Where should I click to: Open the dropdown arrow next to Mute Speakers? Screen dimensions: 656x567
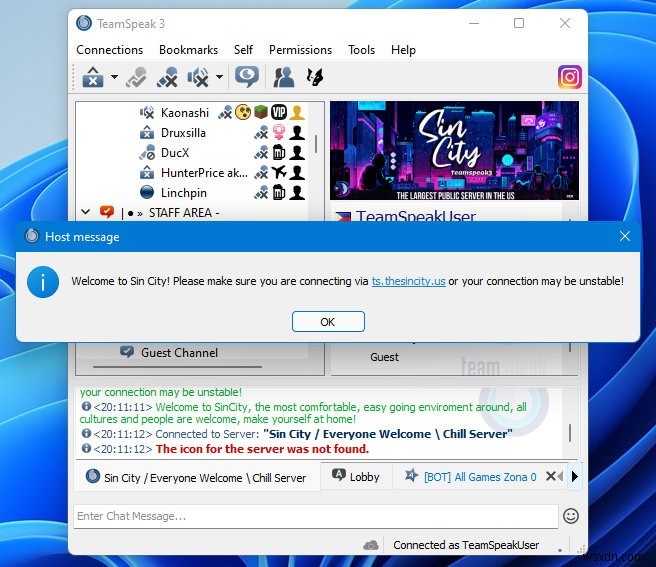pyautogui.click(x=219, y=77)
